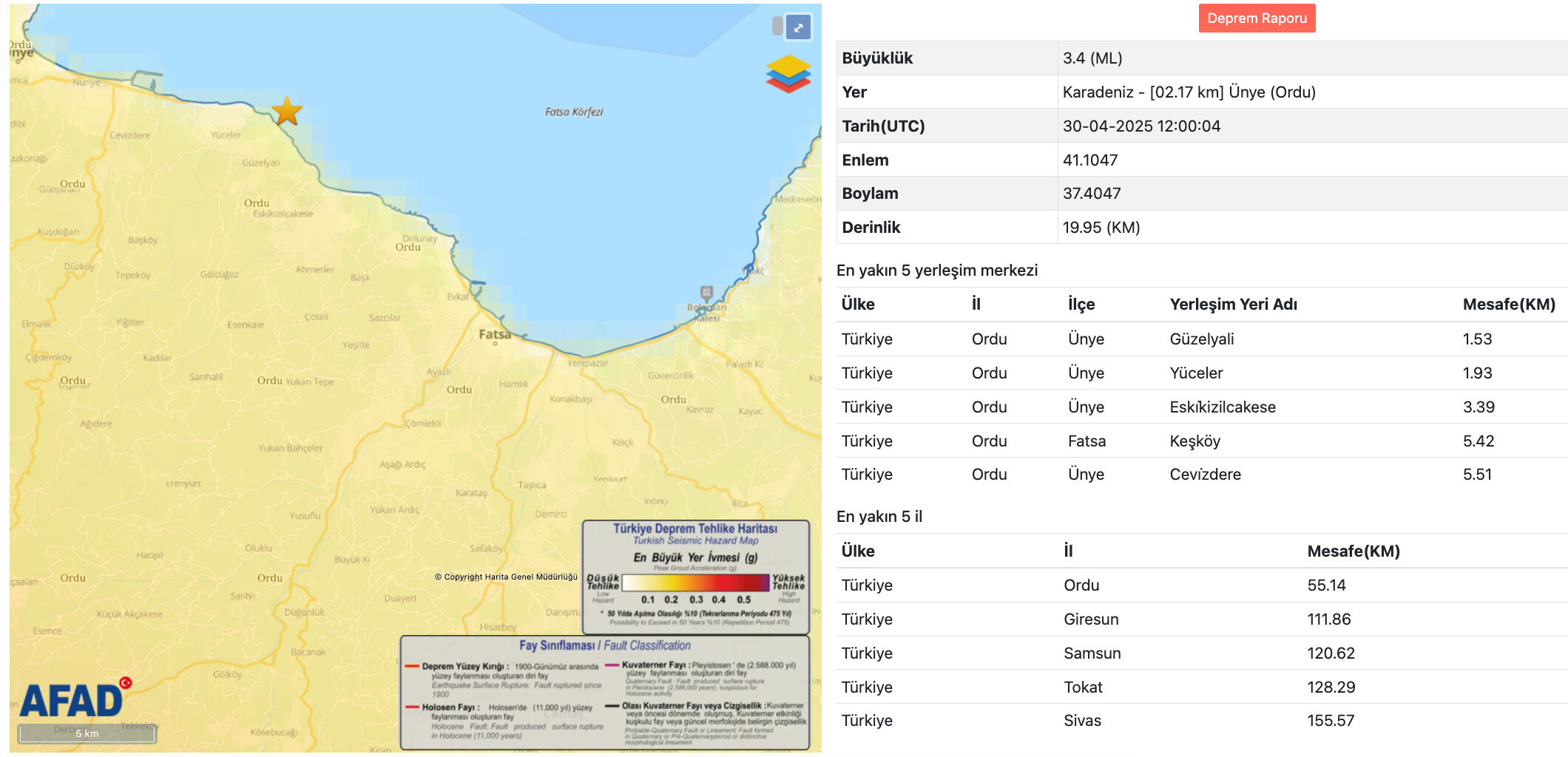Click the 5 km map scale bar

pyautogui.click(x=85, y=734)
